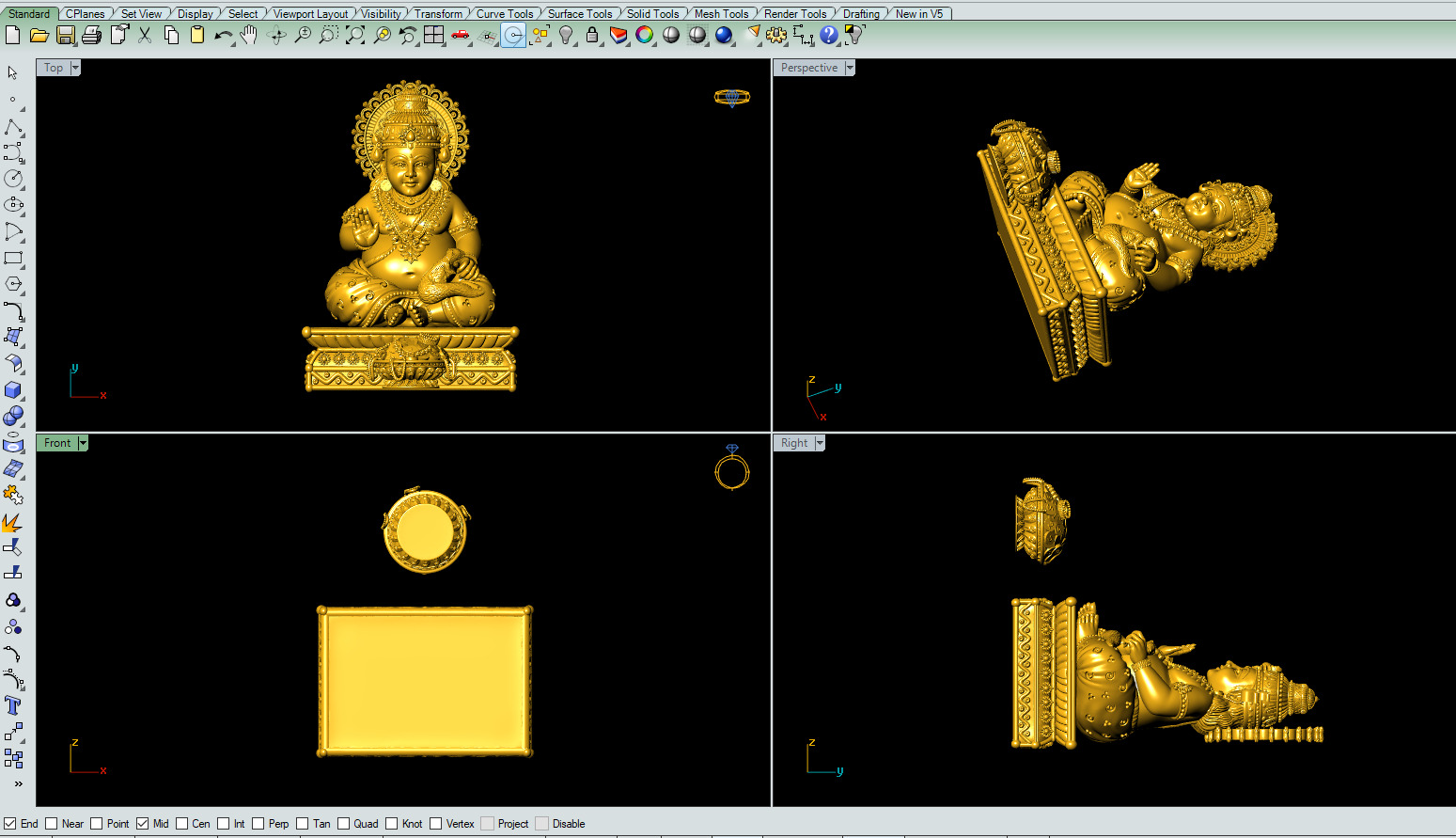Switch to the Surface Tools tab
Screen dimensions: 1456x838
[580, 14]
